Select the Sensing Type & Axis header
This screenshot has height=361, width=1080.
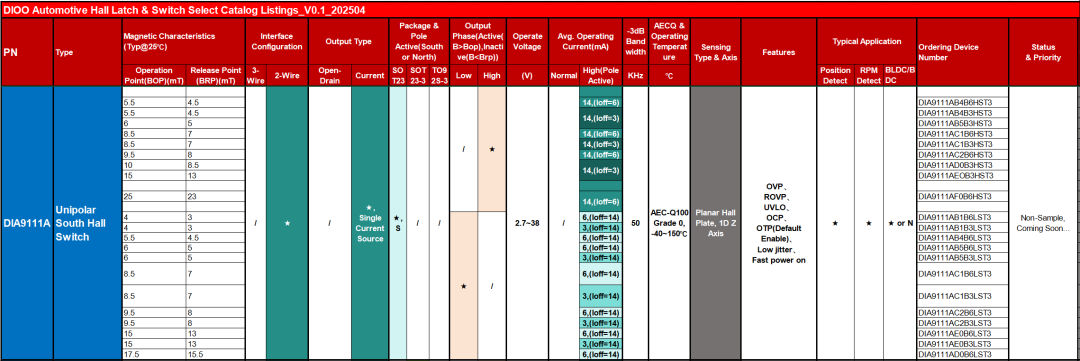[715, 52]
